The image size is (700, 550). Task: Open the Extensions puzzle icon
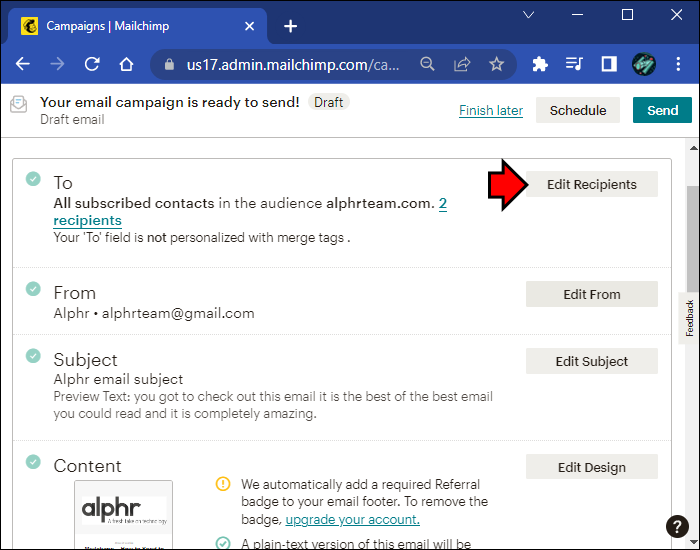[540, 64]
